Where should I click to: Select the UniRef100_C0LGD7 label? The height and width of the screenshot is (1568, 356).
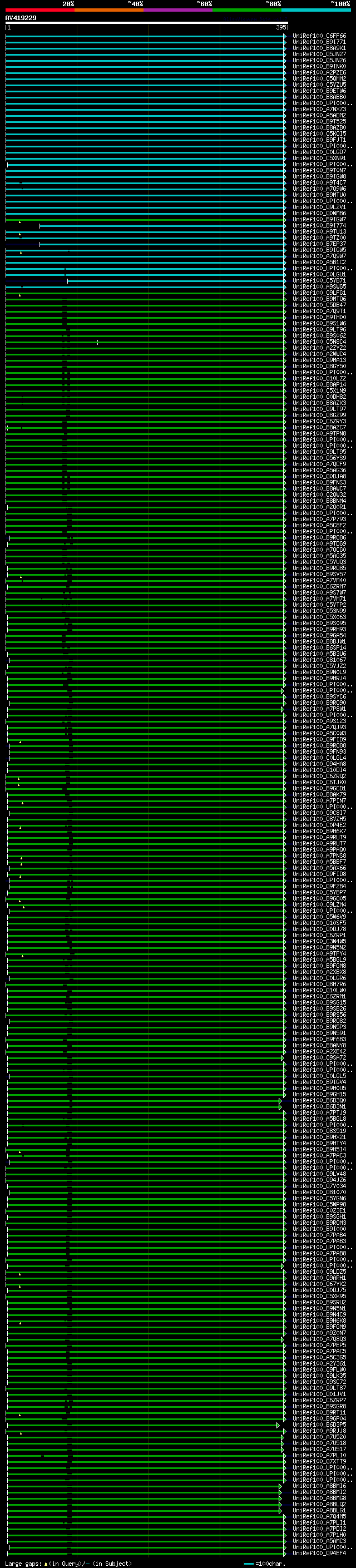(x=319, y=151)
